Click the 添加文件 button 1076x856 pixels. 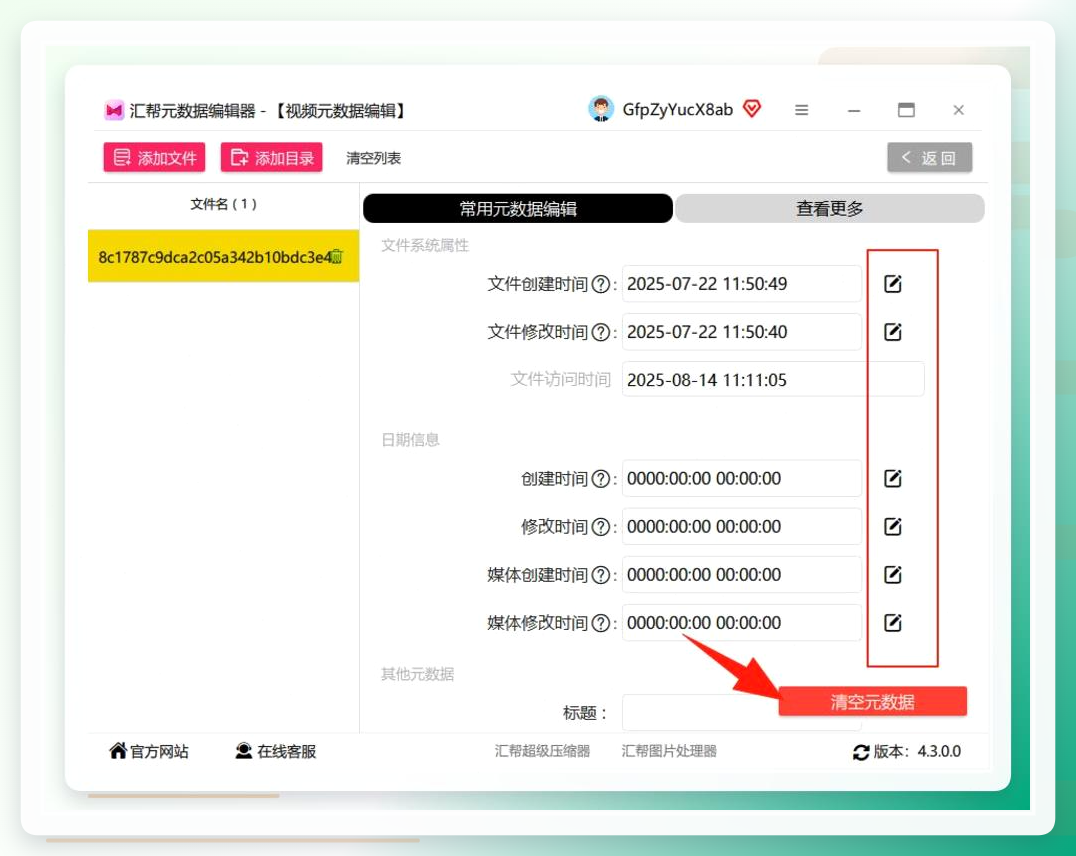154,158
